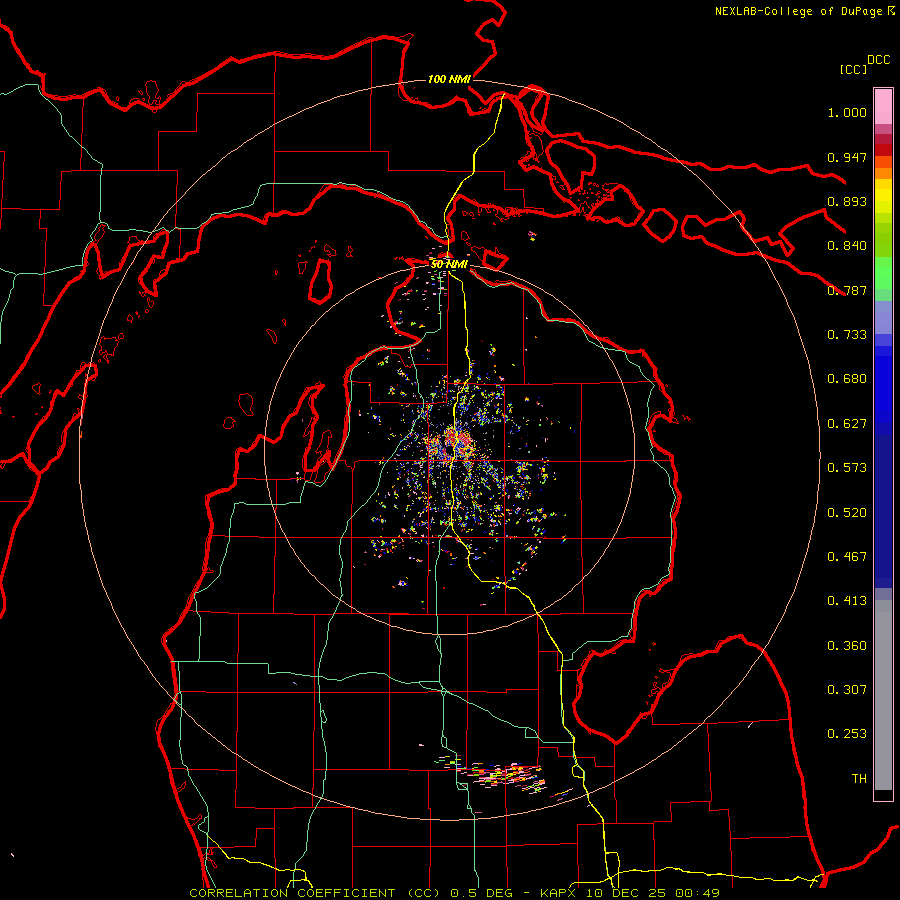Pick the gray segment of the color bar
Viewport: 900px width, 900px height.
883,695
